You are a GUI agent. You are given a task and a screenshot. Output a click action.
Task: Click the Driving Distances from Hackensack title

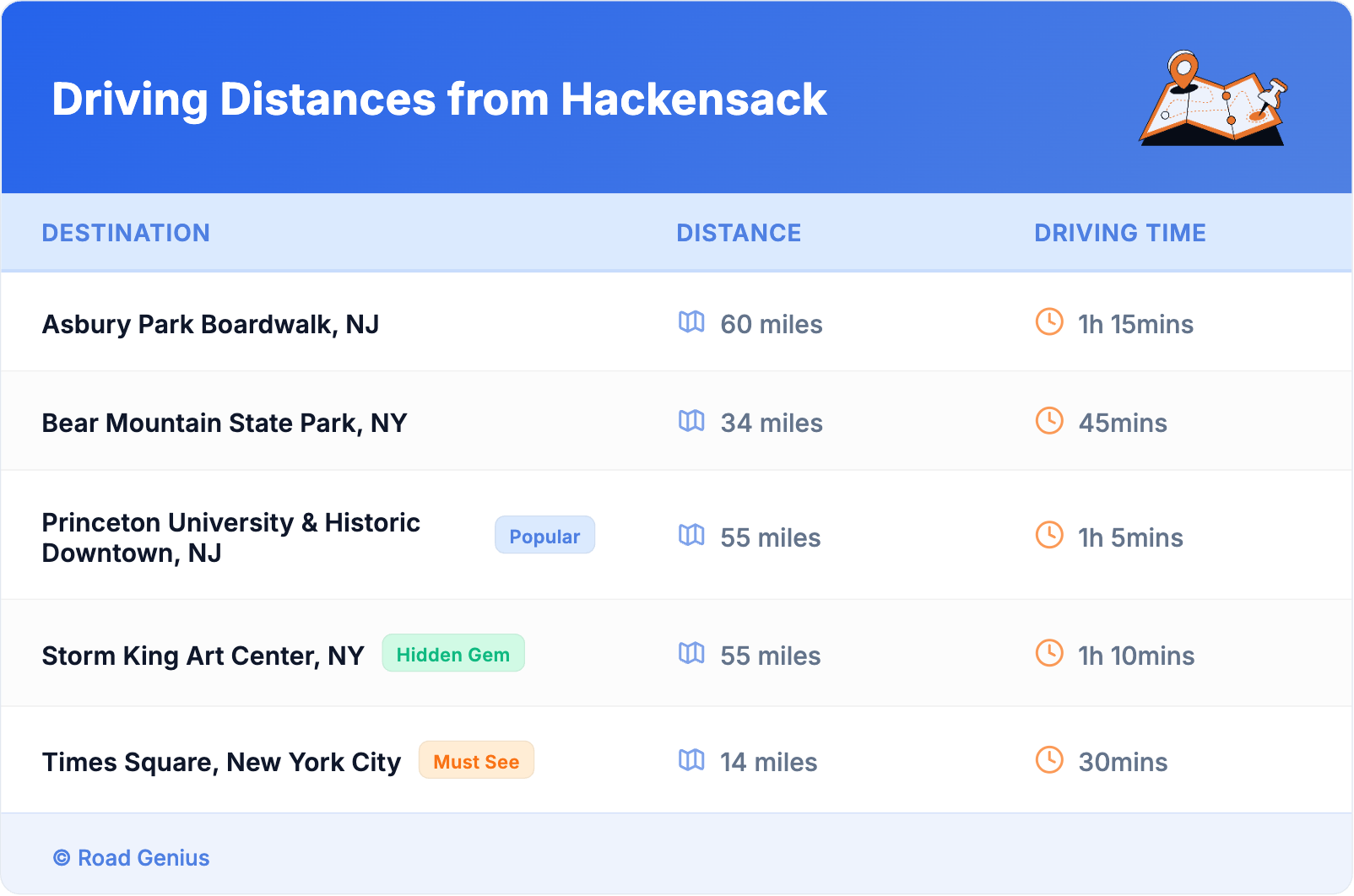(x=439, y=100)
